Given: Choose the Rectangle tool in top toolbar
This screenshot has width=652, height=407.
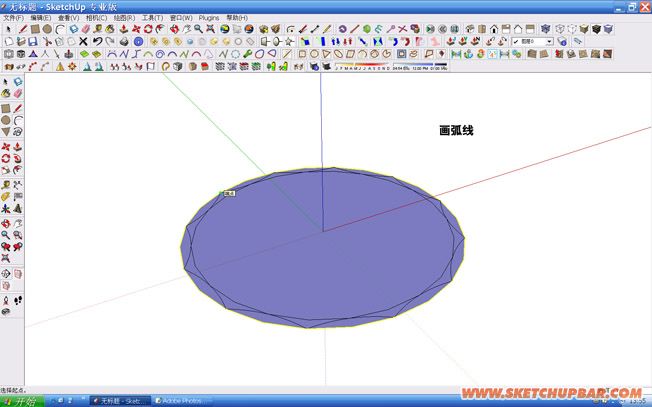Looking at the screenshot, I should [35, 29].
